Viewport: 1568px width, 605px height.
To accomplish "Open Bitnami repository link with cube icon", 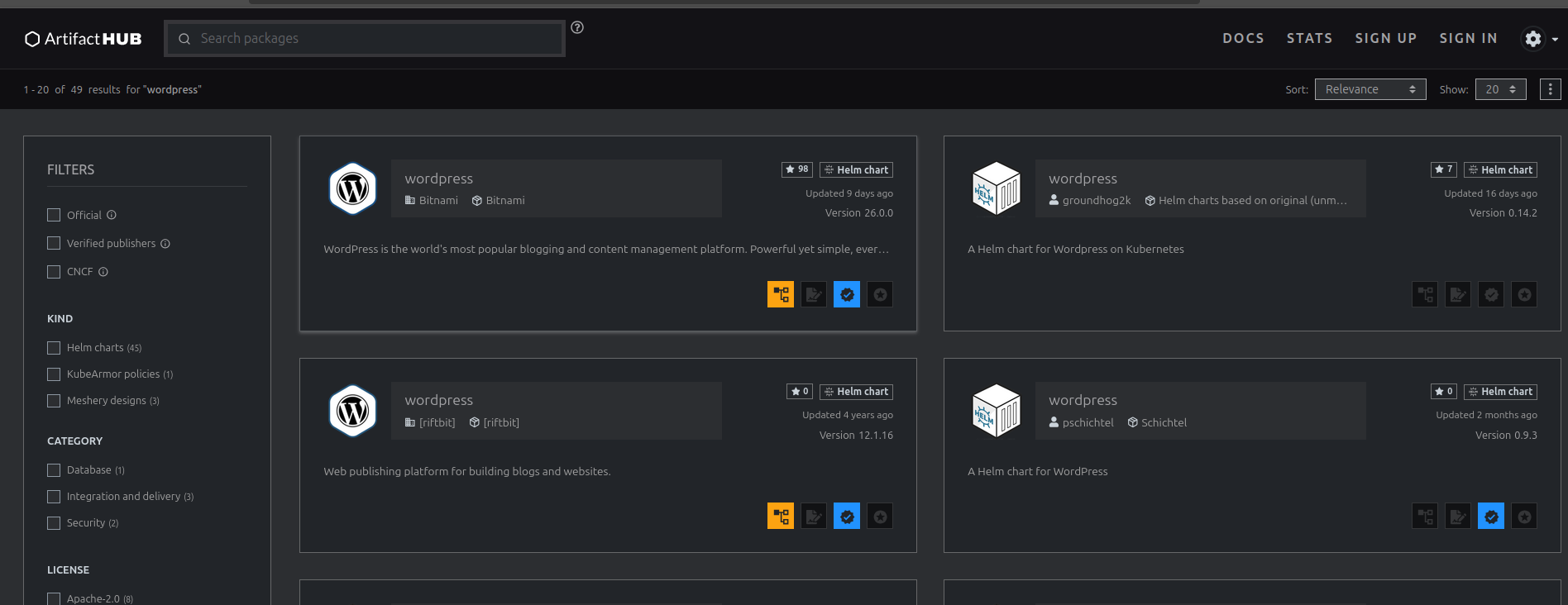I will coord(499,201).
